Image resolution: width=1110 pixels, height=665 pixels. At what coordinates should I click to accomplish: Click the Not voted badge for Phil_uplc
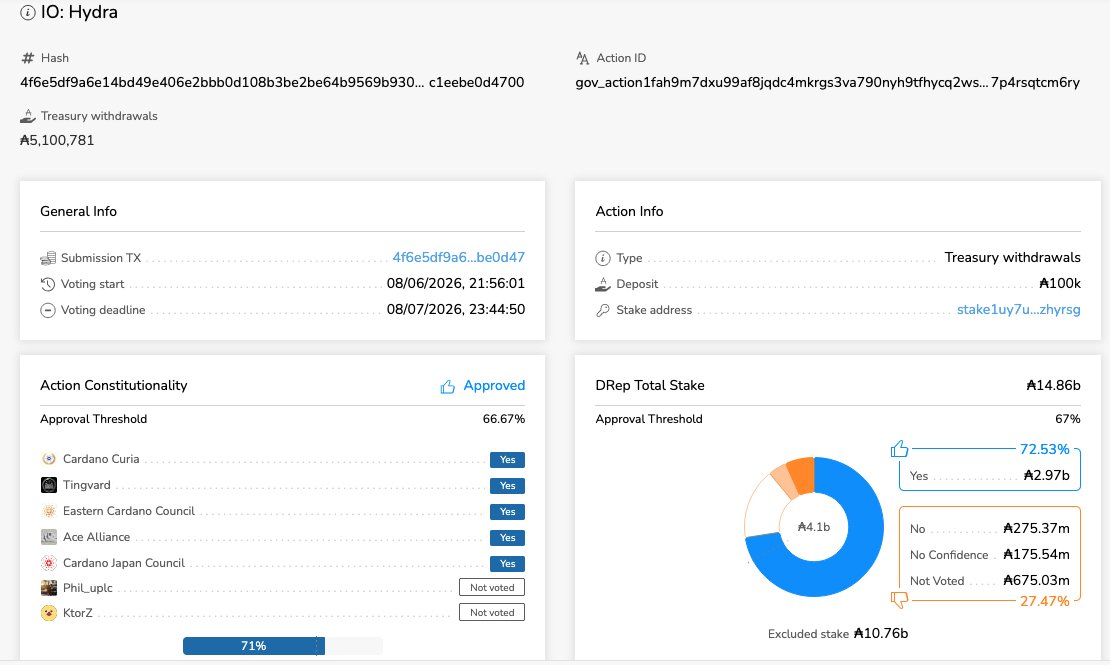[x=492, y=588]
